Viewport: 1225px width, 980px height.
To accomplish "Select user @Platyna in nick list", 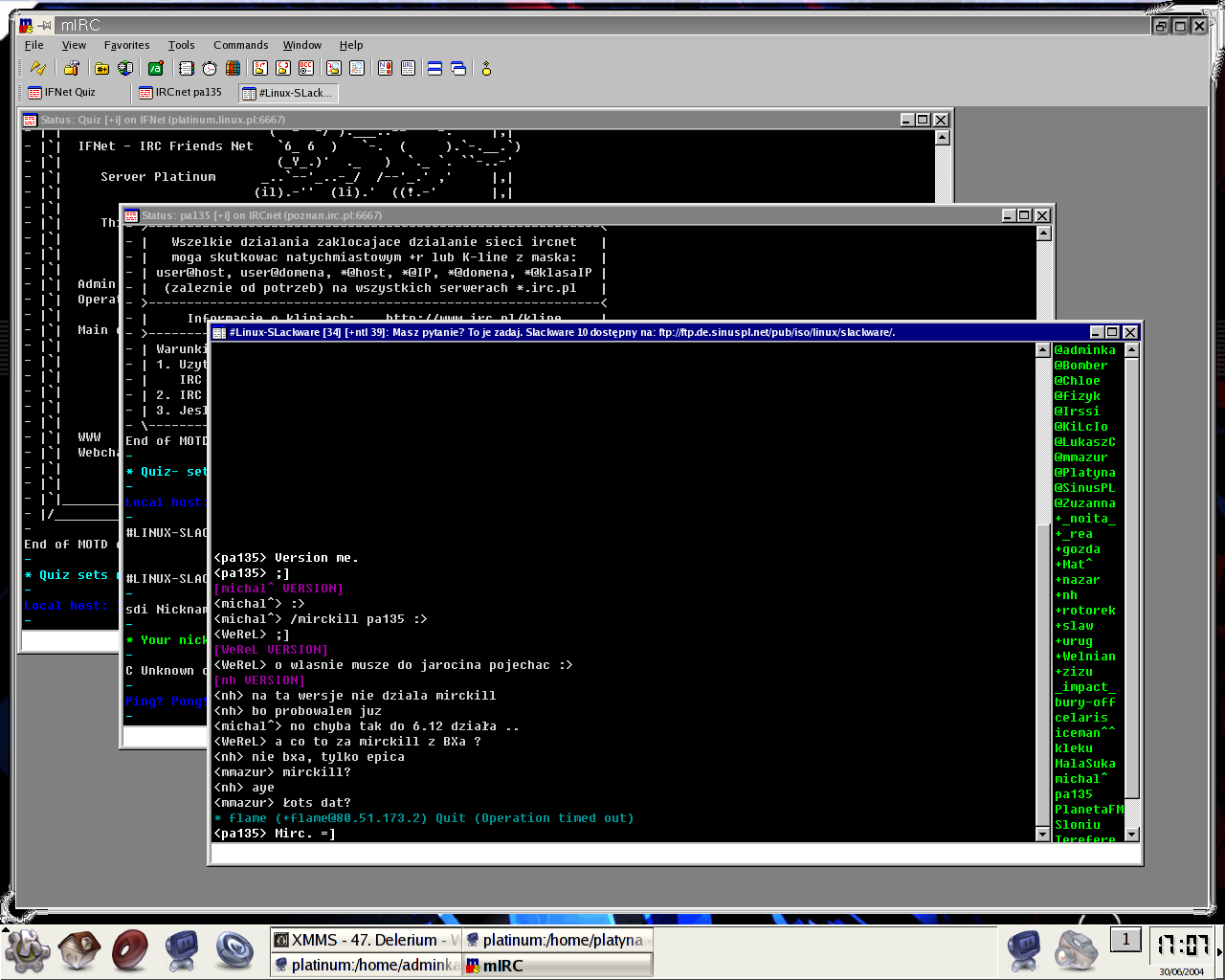I will [x=1085, y=473].
